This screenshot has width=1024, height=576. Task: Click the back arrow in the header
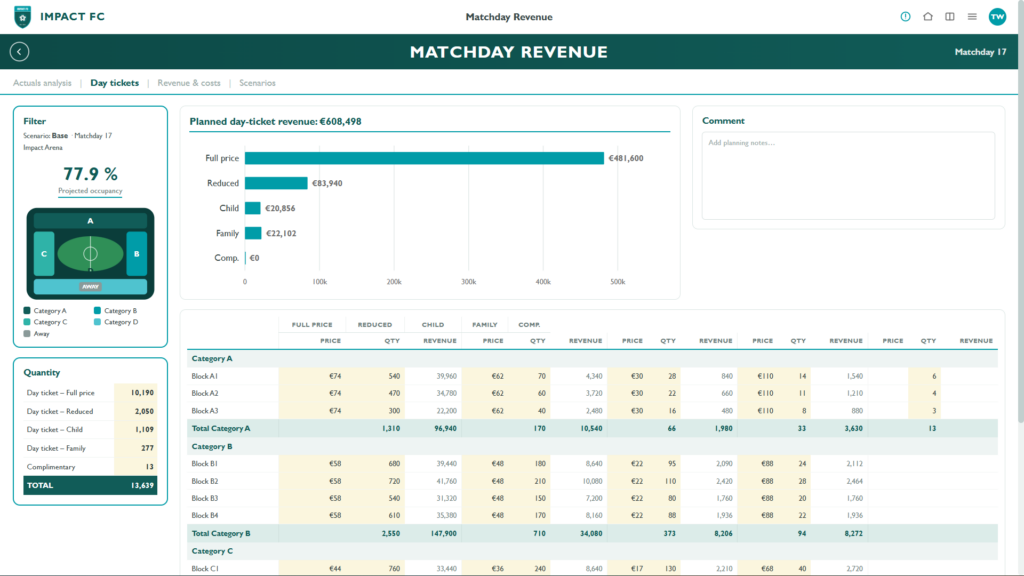(20, 52)
